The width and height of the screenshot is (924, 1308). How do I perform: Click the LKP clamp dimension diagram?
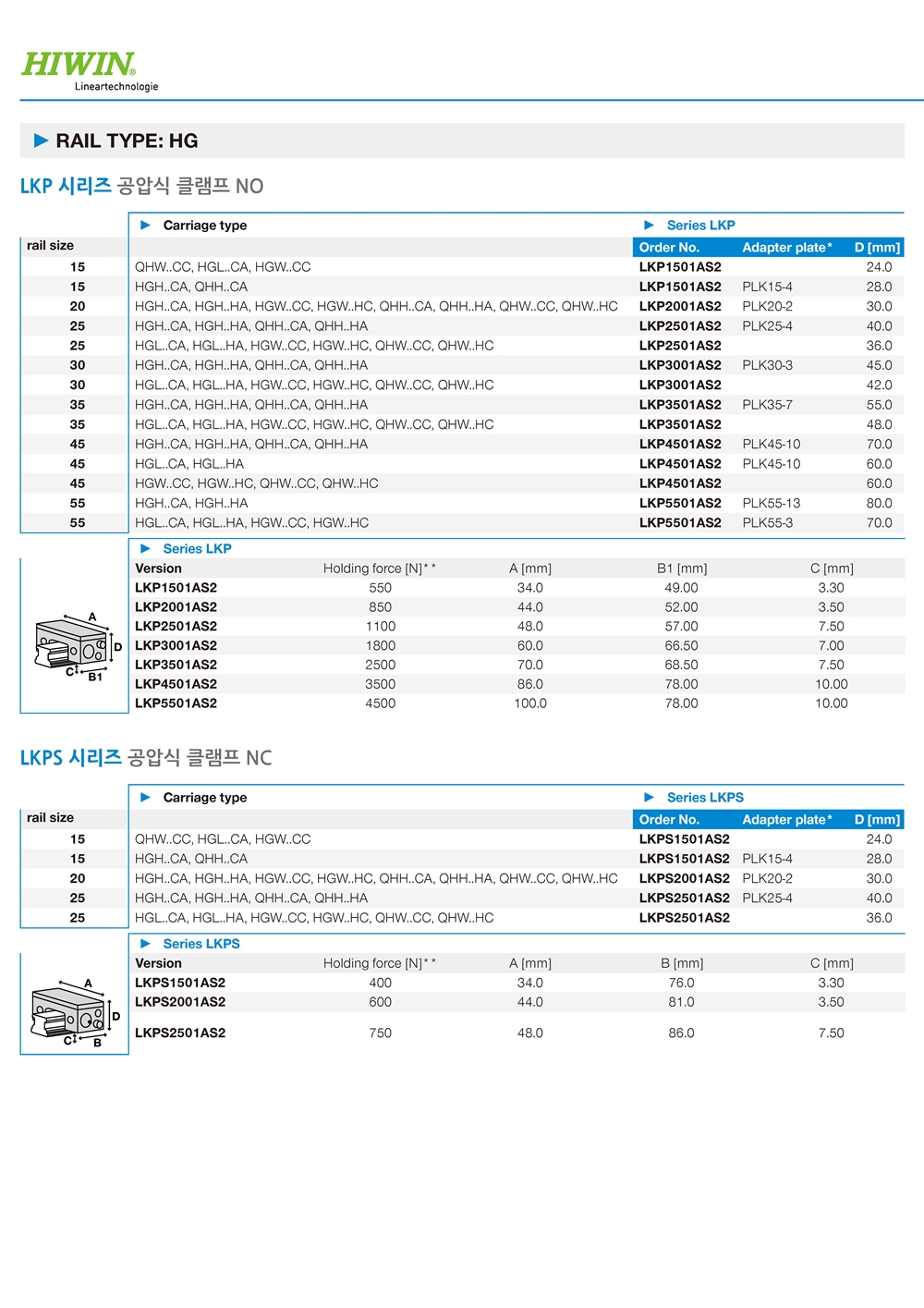click(79, 646)
